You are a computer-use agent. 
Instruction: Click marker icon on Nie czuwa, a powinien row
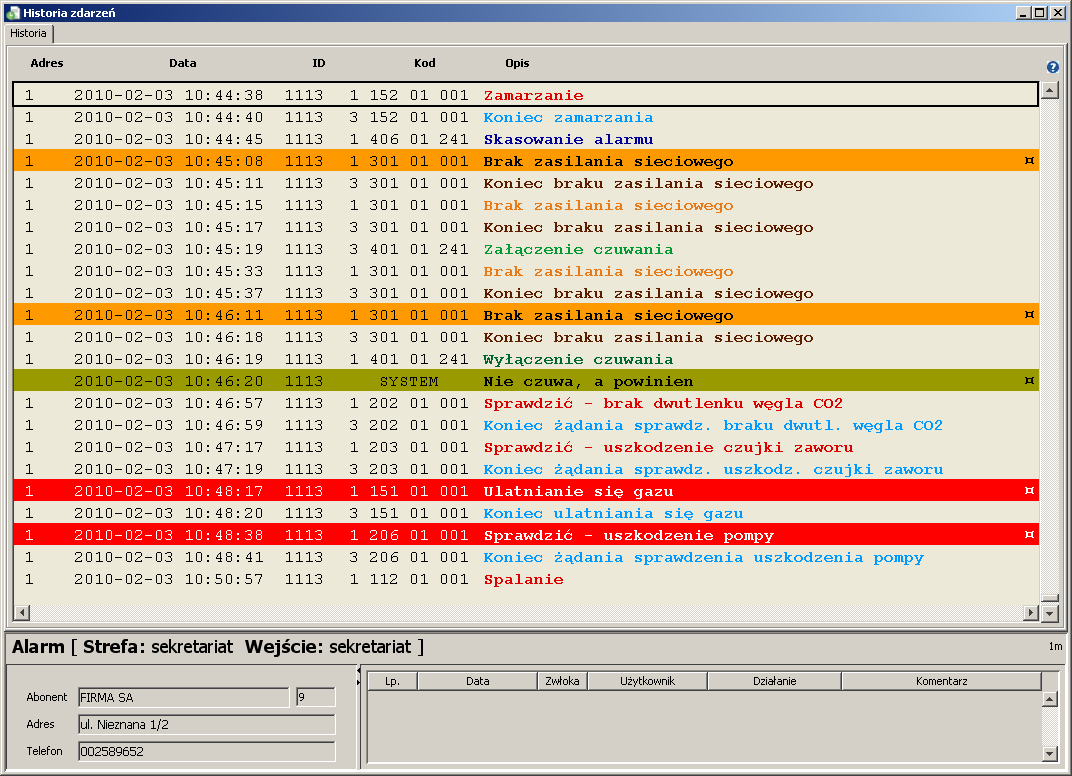[1029, 381]
